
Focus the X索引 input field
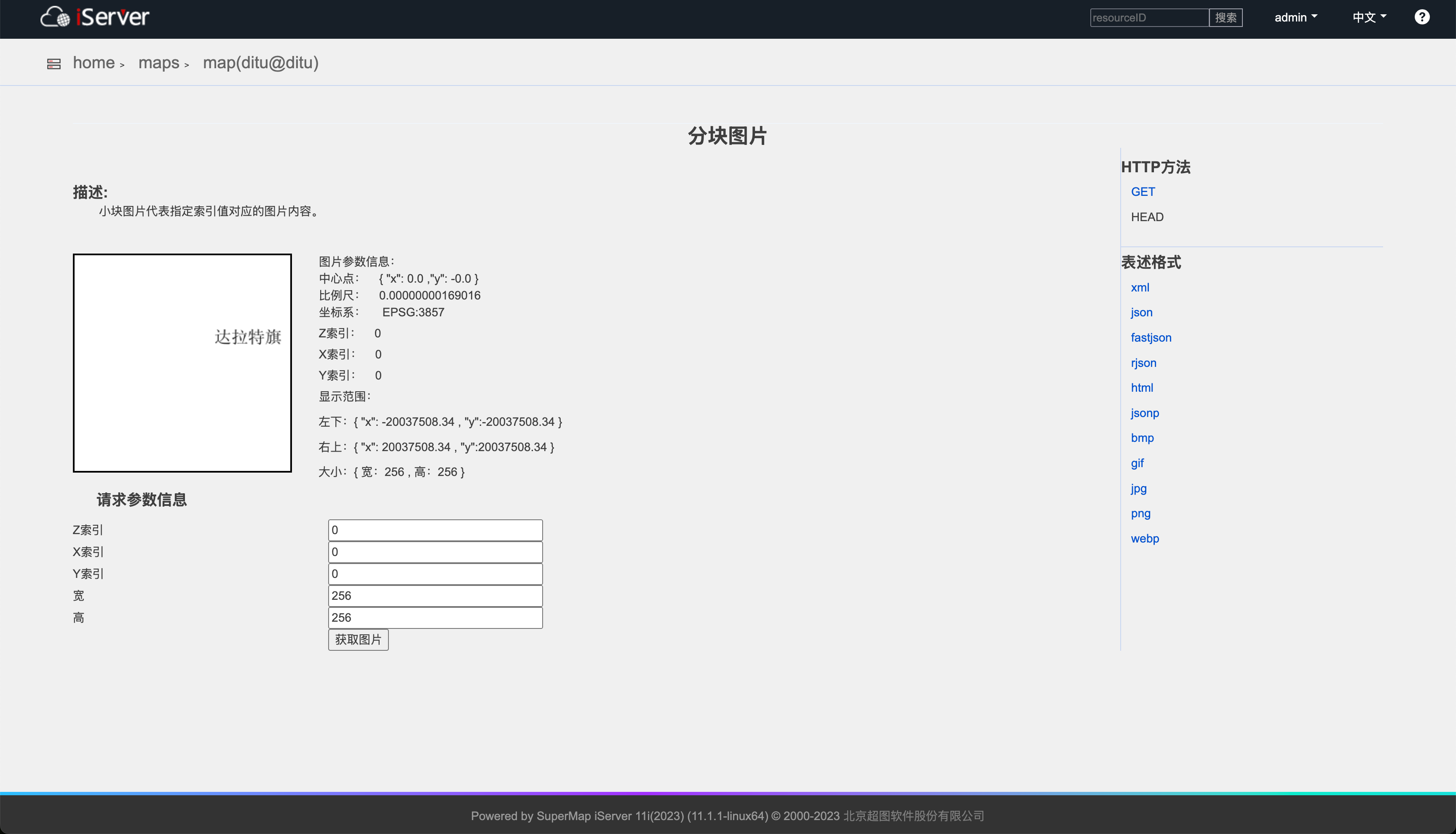click(x=435, y=552)
